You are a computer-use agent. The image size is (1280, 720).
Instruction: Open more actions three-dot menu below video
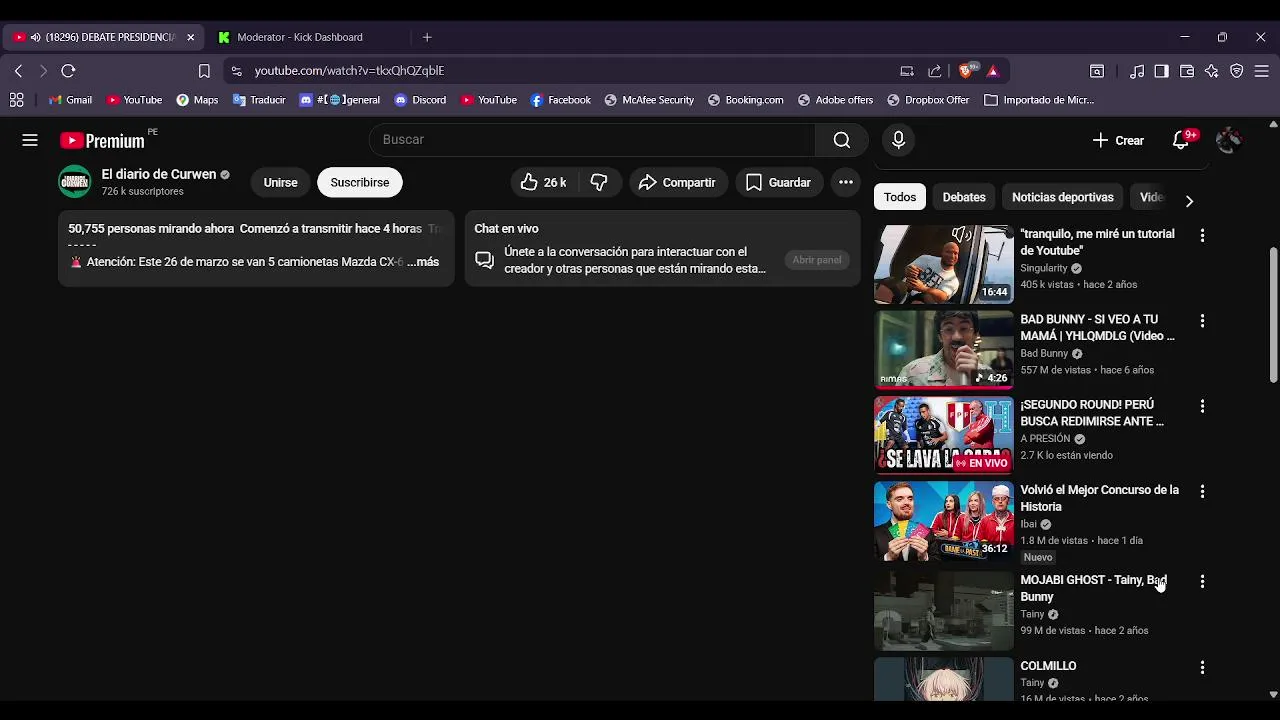(x=846, y=182)
